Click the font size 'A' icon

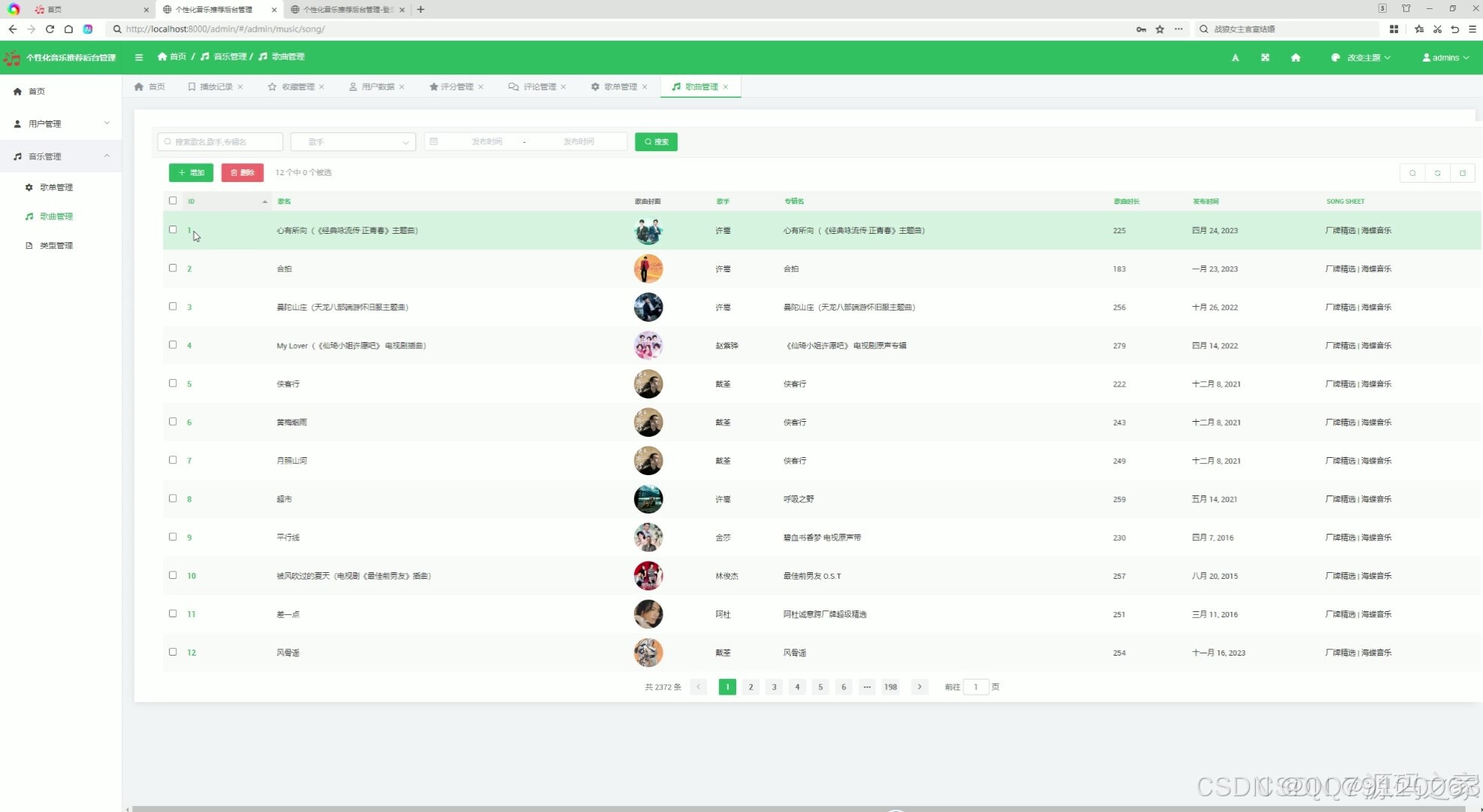pyautogui.click(x=1235, y=58)
